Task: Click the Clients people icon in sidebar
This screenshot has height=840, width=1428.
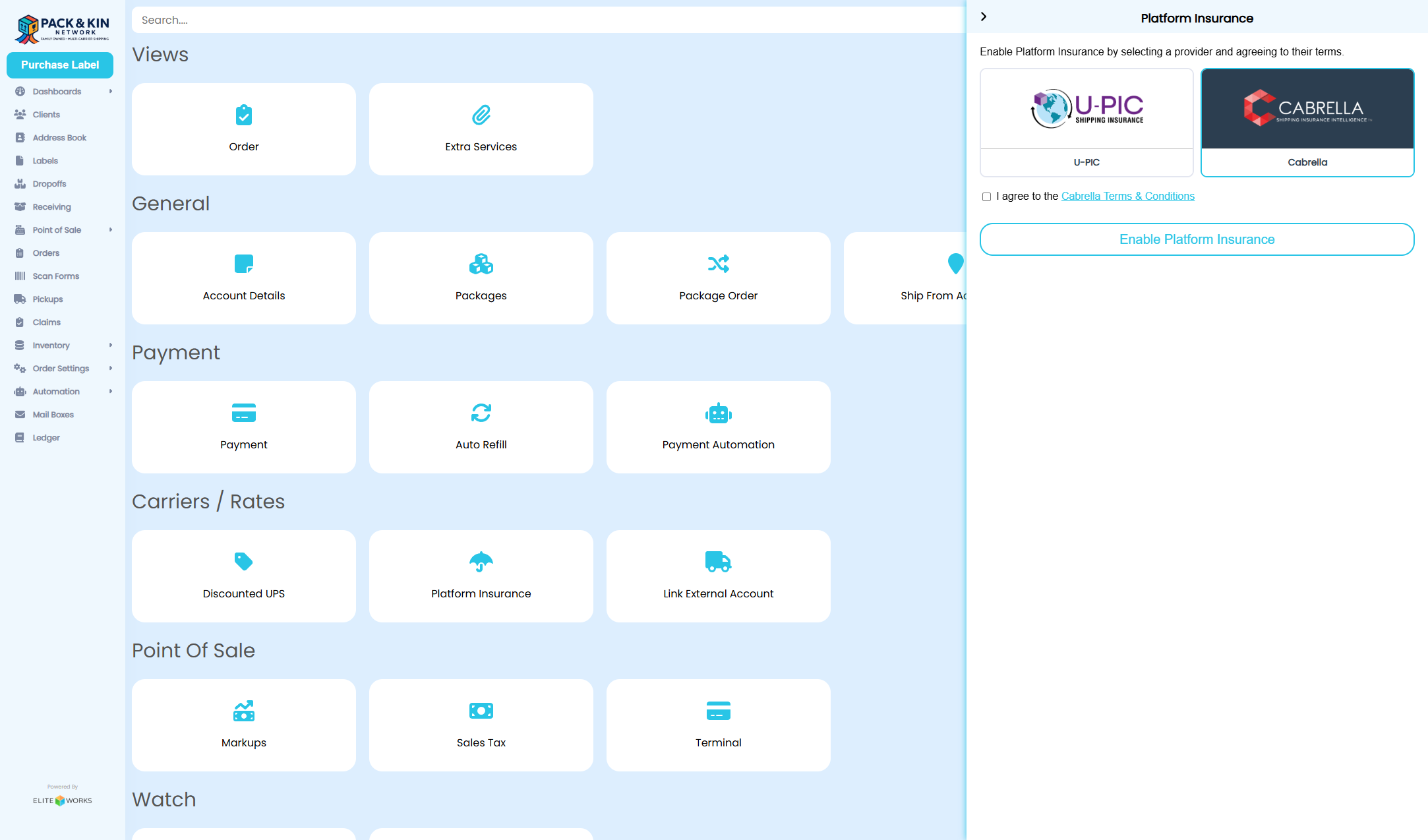Action: click(20, 114)
